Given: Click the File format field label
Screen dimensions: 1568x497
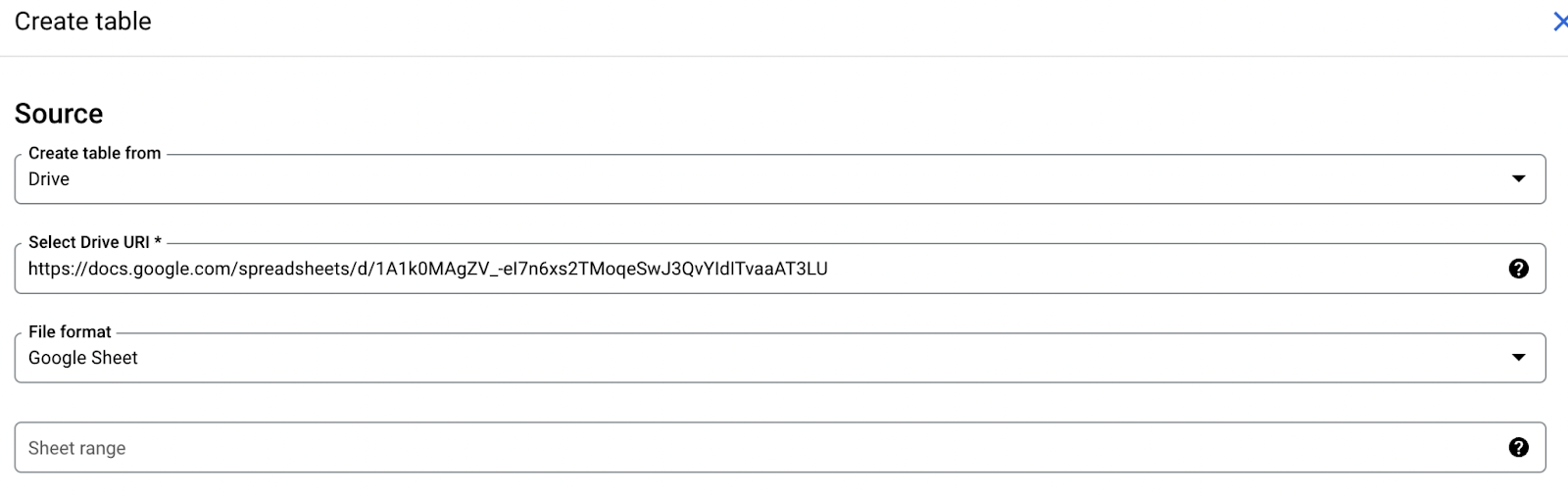Looking at the screenshot, I should pyautogui.click(x=70, y=331).
